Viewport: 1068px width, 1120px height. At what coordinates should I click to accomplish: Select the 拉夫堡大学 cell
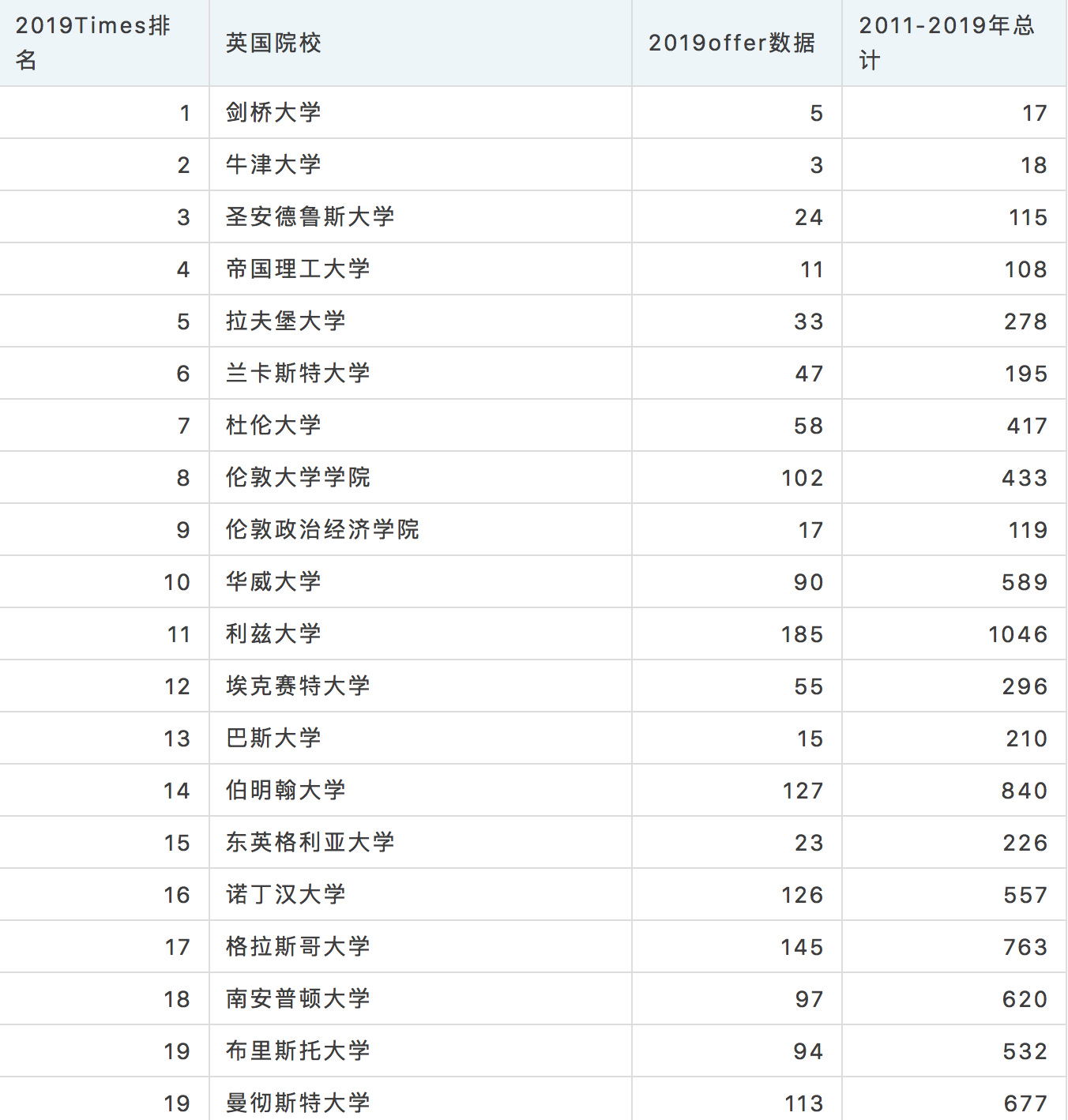[x=285, y=321]
